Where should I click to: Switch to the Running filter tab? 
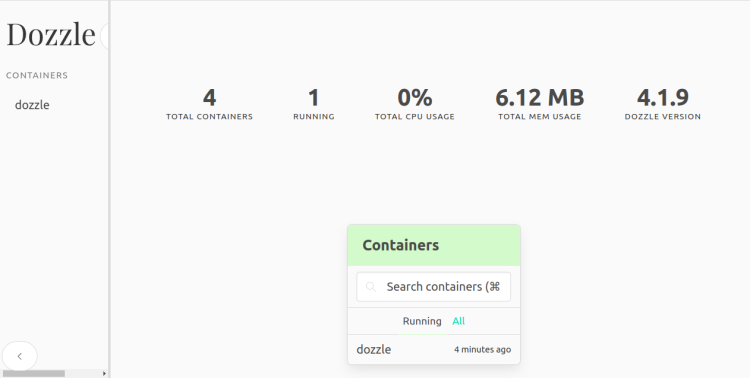[x=422, y=321]
